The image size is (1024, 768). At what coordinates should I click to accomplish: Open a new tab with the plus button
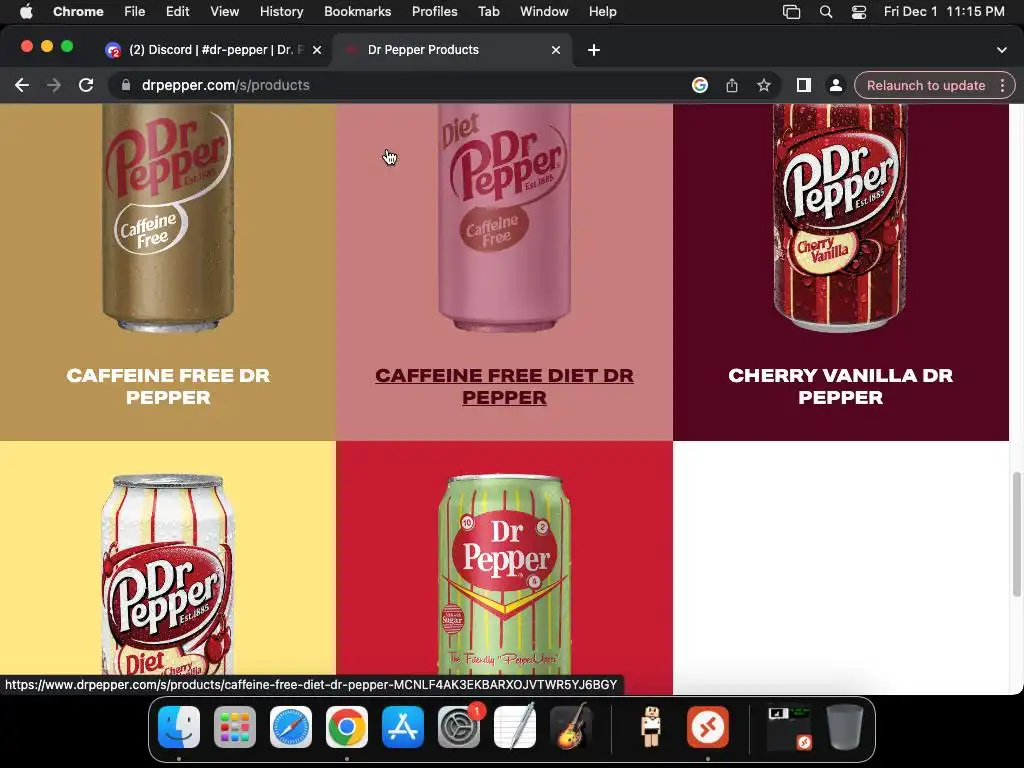[594, 50]
